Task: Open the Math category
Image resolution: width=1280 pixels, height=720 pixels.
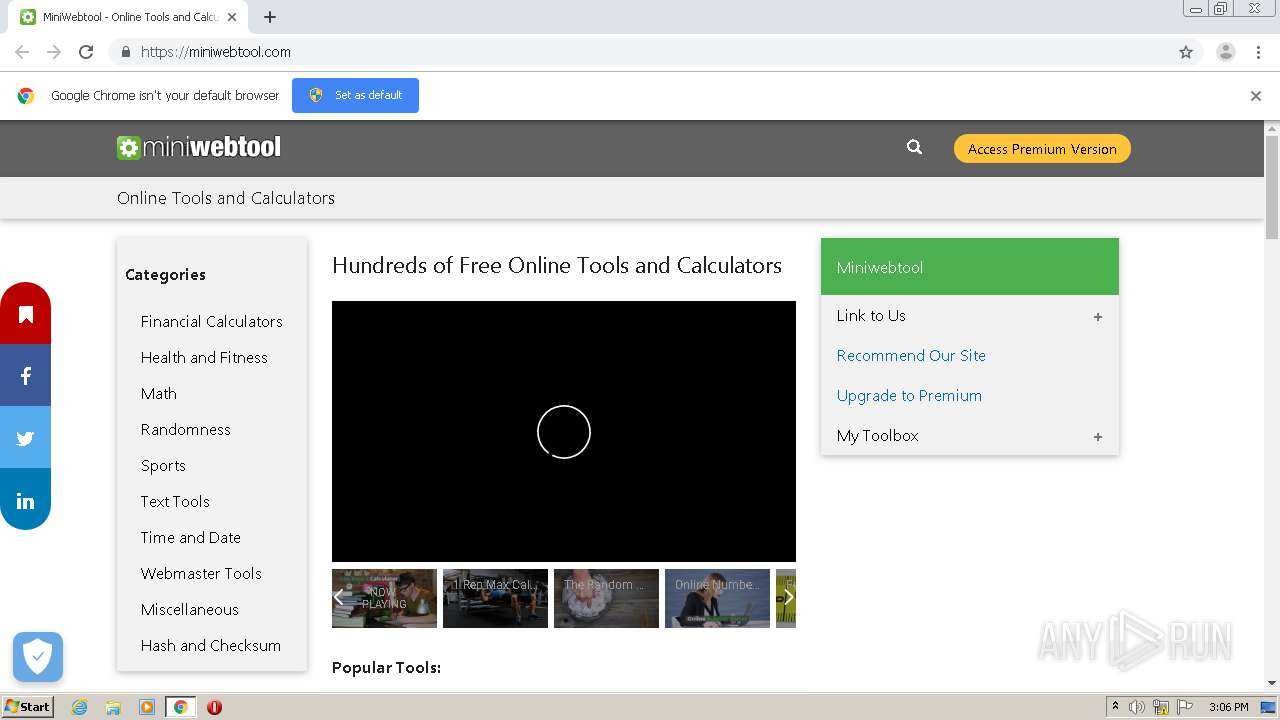Action: [159, 394]
